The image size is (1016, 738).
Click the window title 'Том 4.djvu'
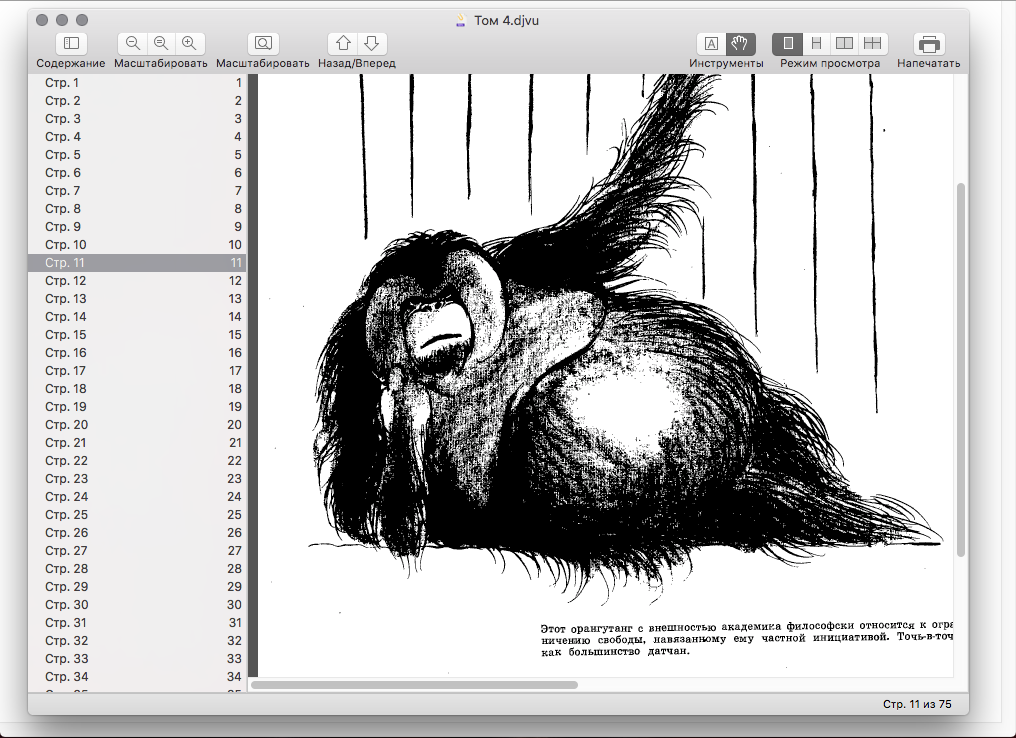(507, 20)
